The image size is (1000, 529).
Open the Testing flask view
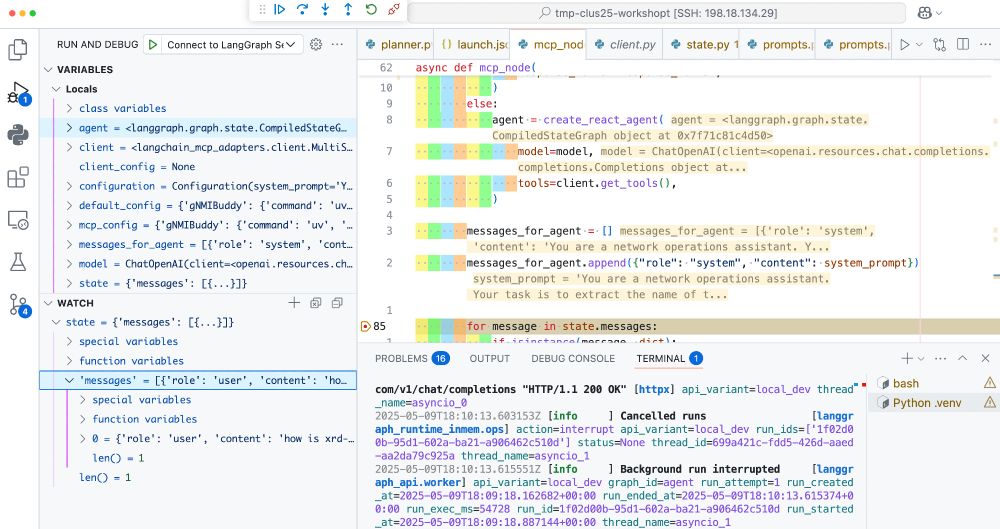tap(18, 262)
